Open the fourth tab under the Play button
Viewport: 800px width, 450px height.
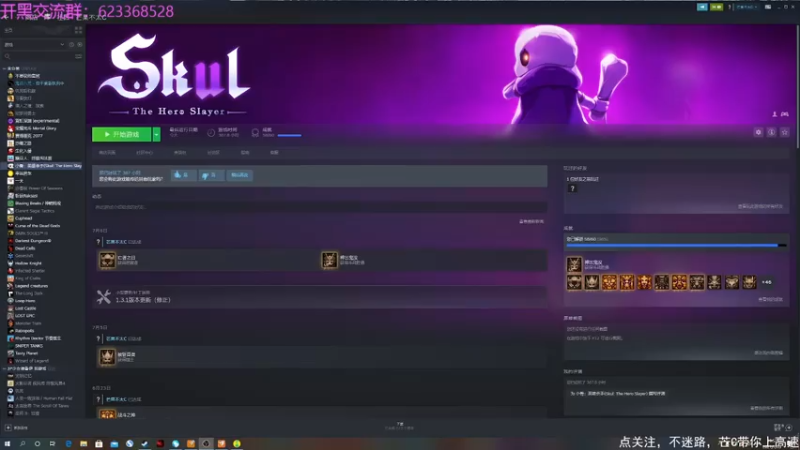pos(213,153)
